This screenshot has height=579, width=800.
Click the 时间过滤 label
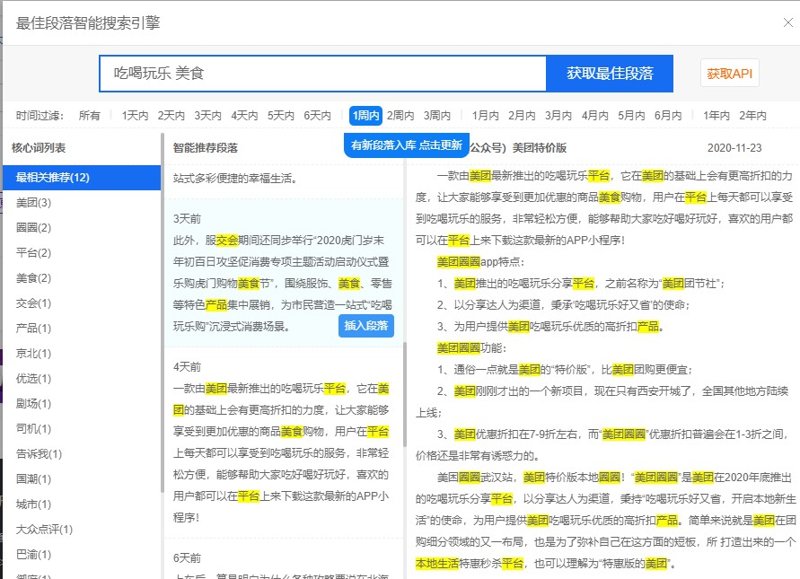click(x=40, y=115)
